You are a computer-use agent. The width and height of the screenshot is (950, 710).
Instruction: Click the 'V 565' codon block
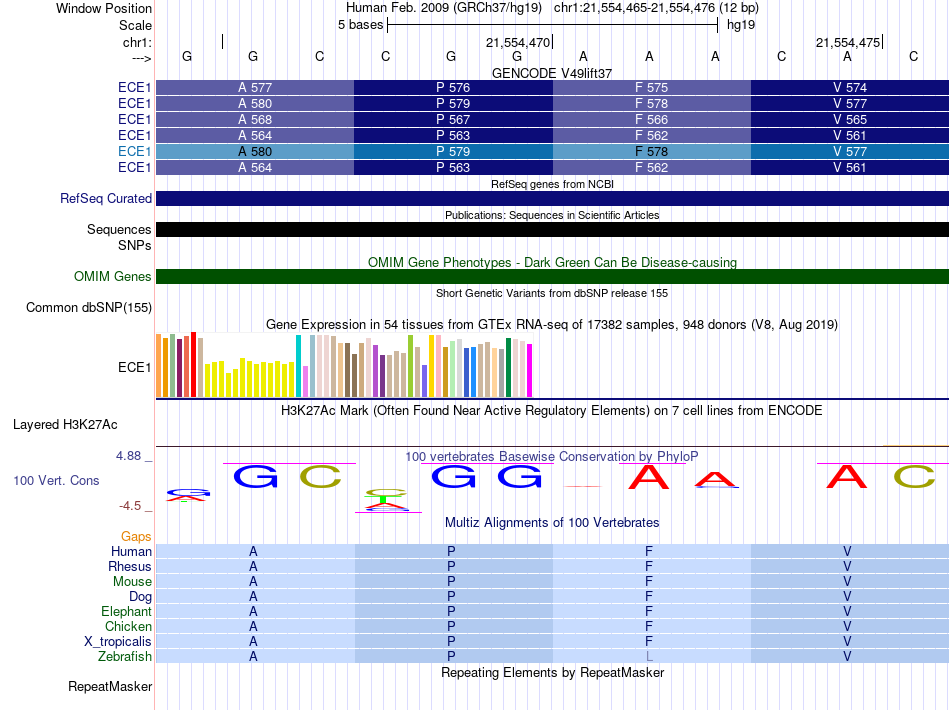click(x=849, y=119)
